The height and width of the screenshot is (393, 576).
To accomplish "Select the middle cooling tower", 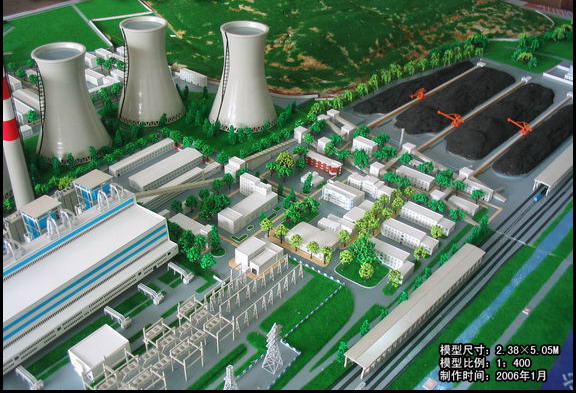I will (x=150, y=71).
